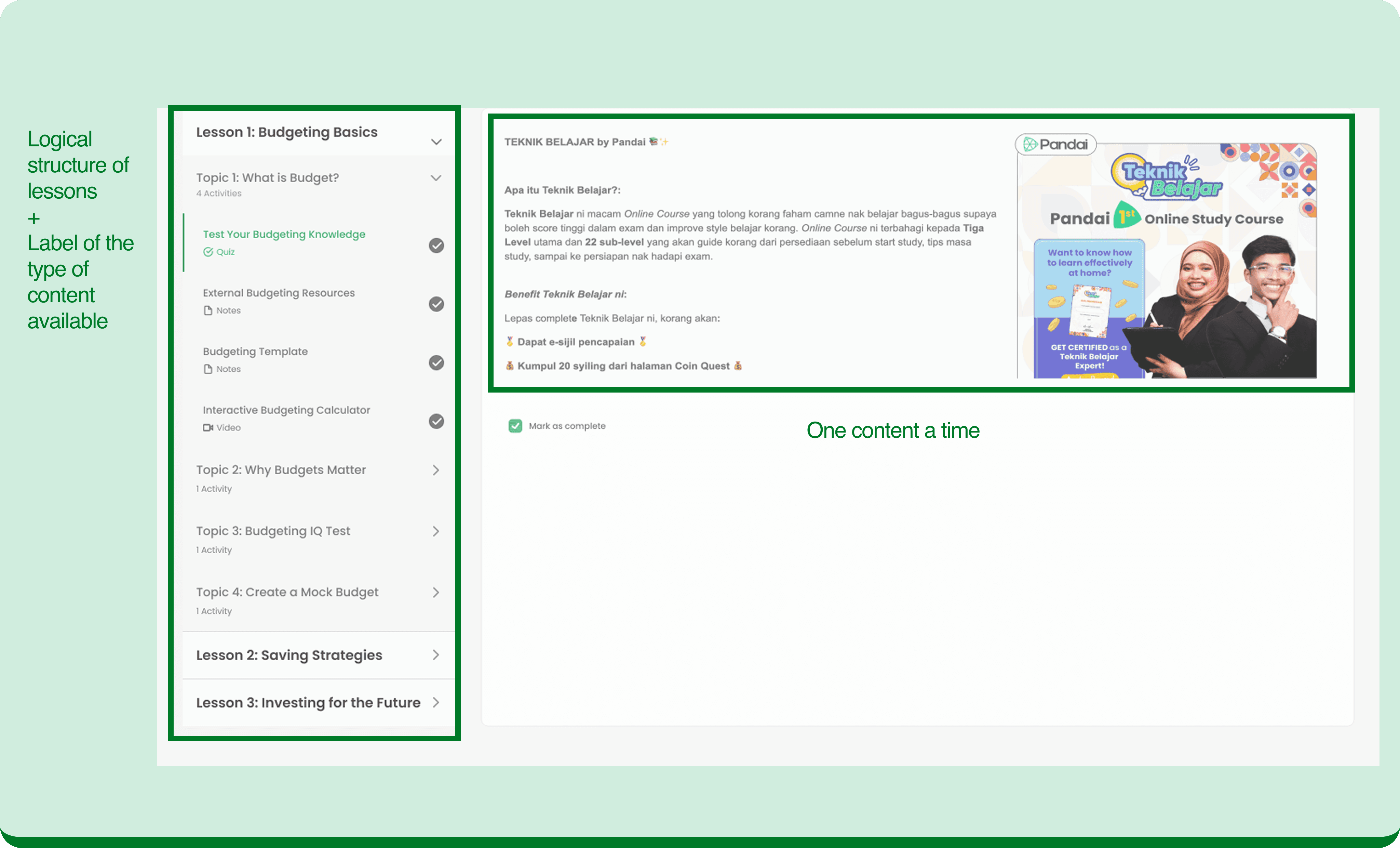Image resolution: width=1400 pixels, height=848 pixels.
Task: Click the completed checkmark for Interactive Budgeting Calculator
Action: 436,421
